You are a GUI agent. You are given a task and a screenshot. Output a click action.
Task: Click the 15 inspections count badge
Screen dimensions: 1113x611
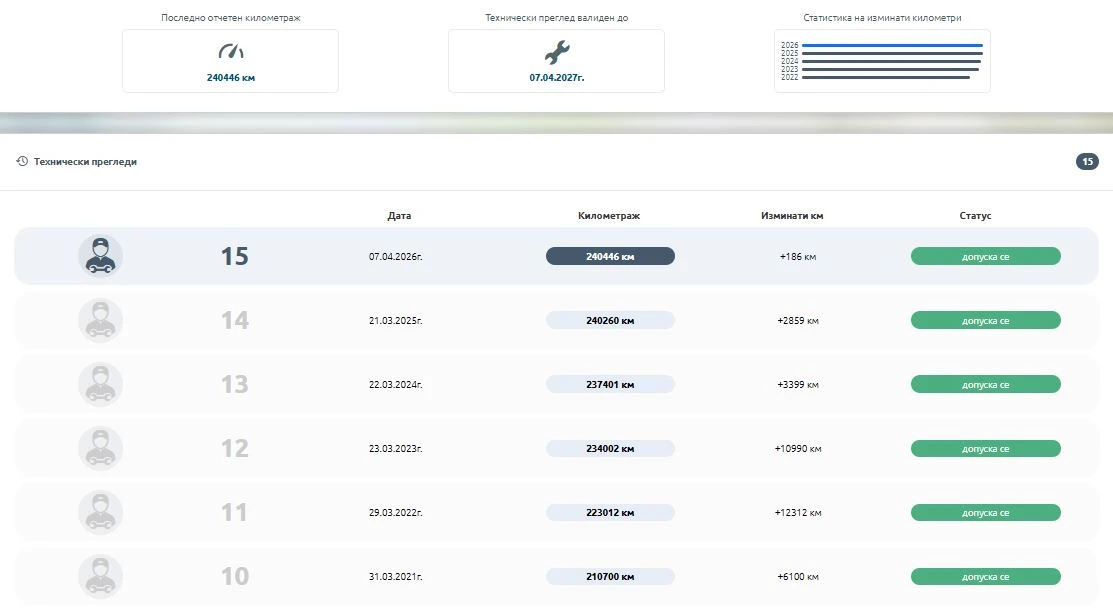(1087, 162)
